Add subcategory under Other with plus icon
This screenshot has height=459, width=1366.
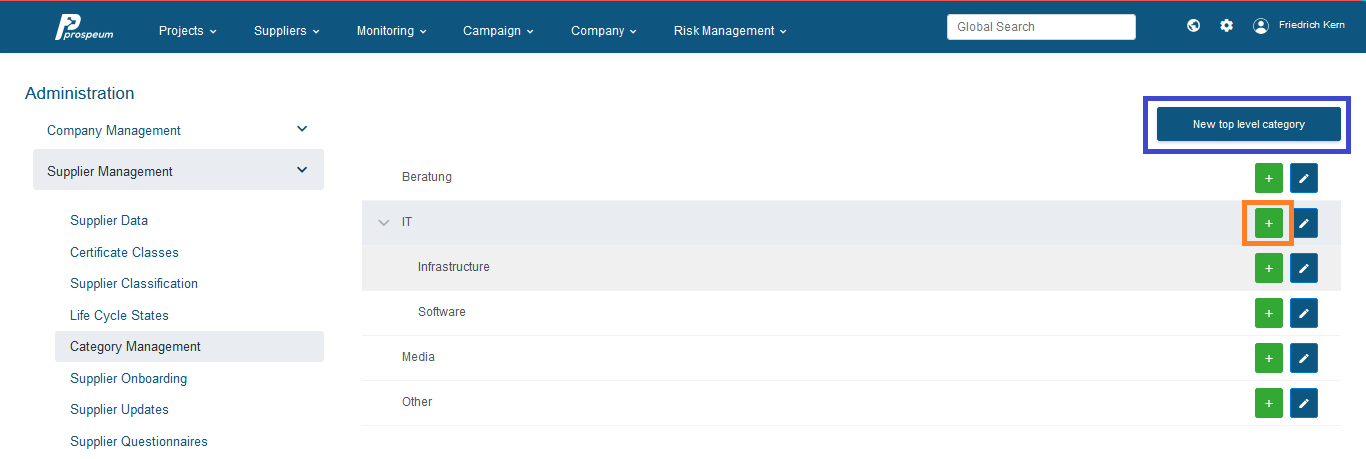point(1268,403)
